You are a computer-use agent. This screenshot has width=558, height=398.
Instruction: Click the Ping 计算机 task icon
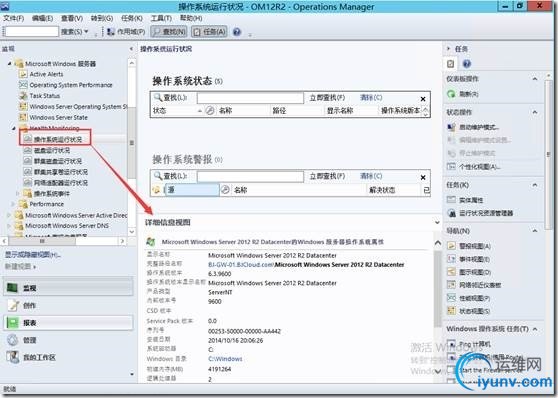(451, 344)
